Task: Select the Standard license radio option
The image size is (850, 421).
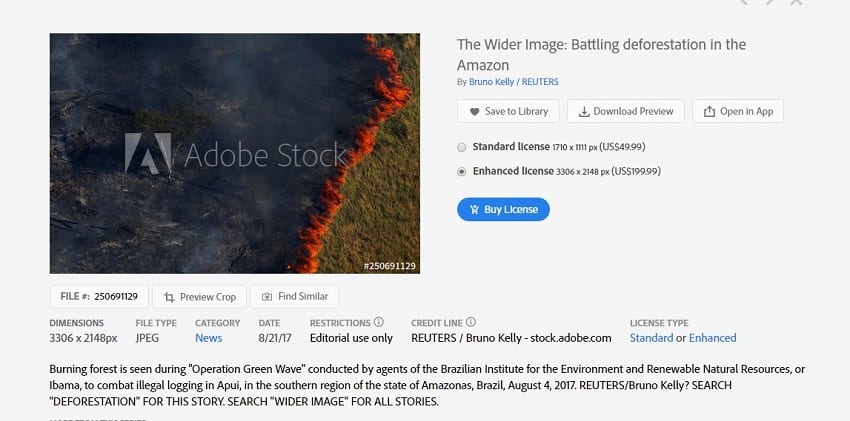Action: point(461,147)
